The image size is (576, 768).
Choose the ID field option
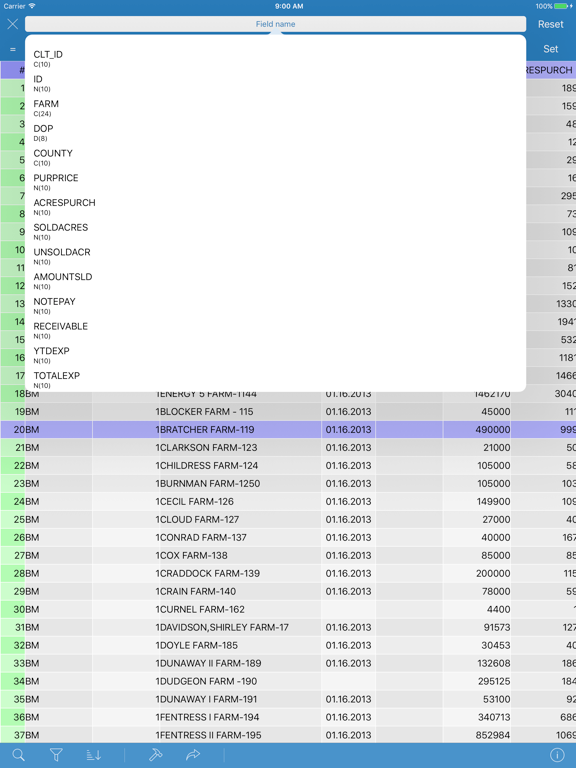point(275,83)
